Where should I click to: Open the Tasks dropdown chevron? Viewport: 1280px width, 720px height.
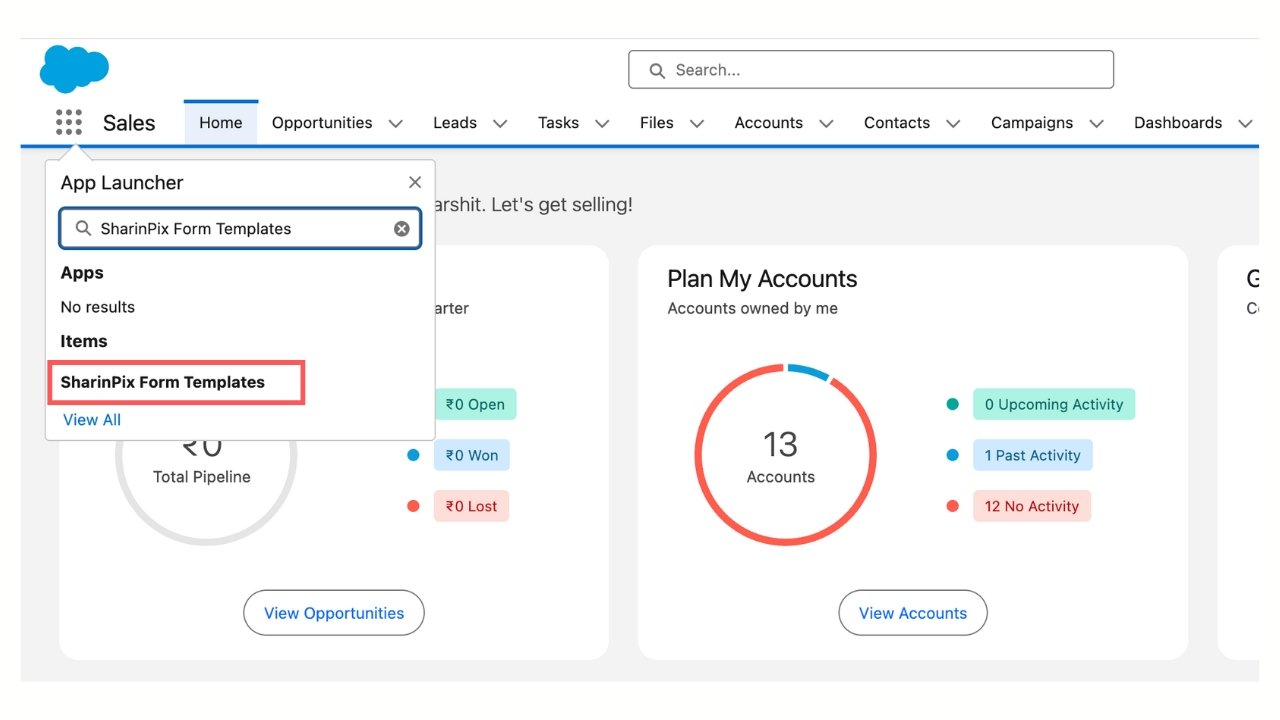pos(602,124)
